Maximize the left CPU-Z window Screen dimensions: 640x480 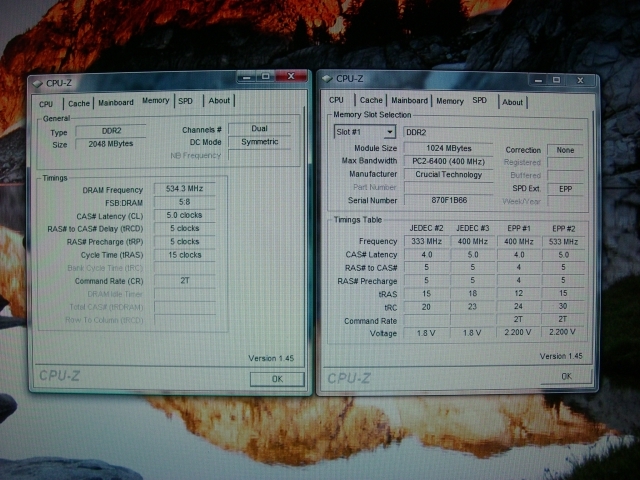(x=266, y=76)
